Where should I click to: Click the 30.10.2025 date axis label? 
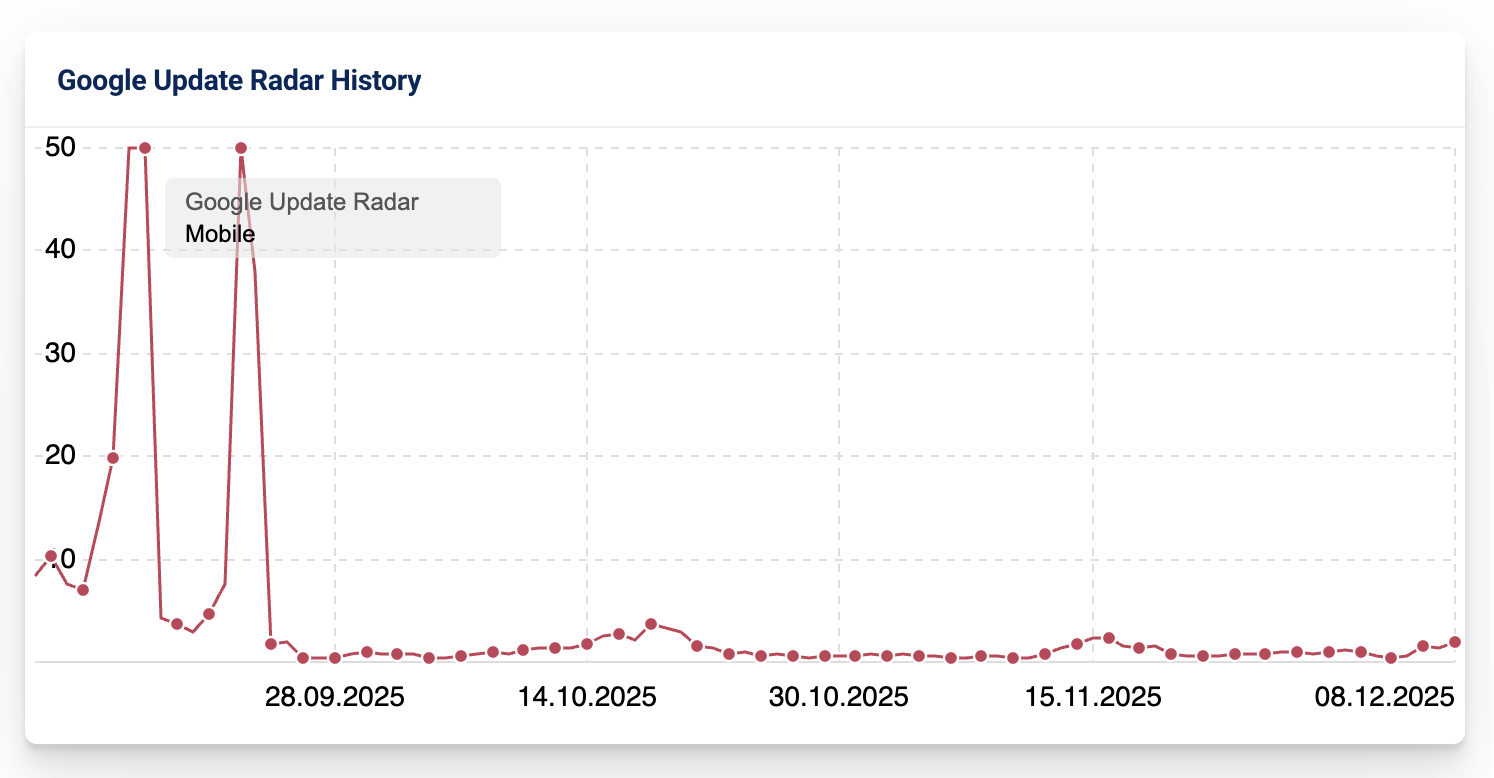click(839, 697)
